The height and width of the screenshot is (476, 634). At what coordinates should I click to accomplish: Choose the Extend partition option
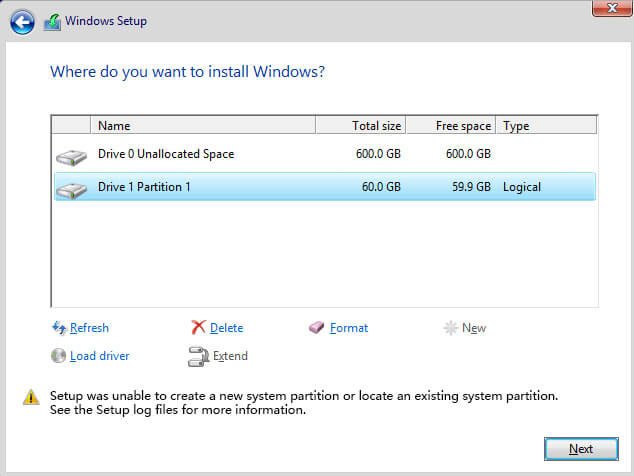click(x=229, y=356)
